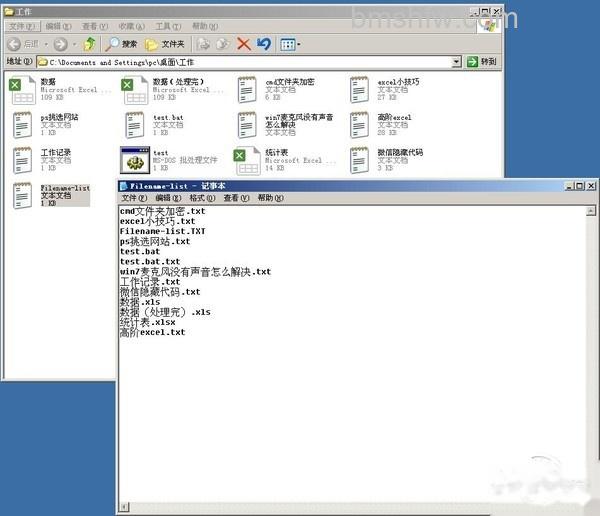This screenshot has width=600, height=516.
Task: Click the red Delete X icon
Action: click(x=243, y=44)
